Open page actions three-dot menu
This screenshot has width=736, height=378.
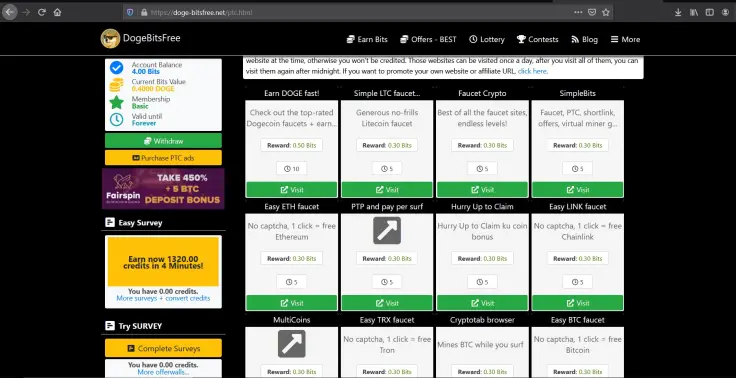[x=578, y=12]
